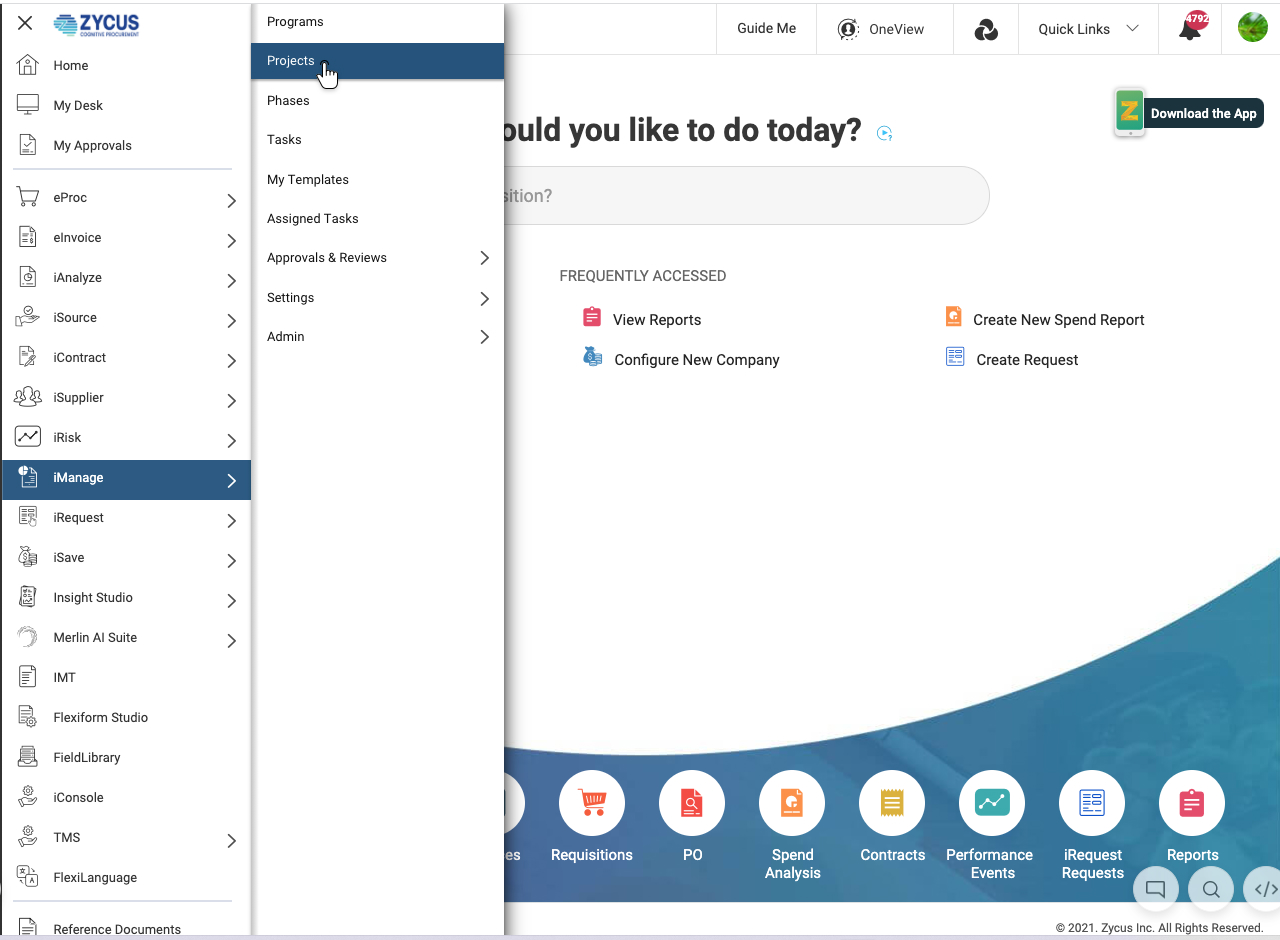
Task: Open the Contracts shortcut icon
Action: [892, 803]
